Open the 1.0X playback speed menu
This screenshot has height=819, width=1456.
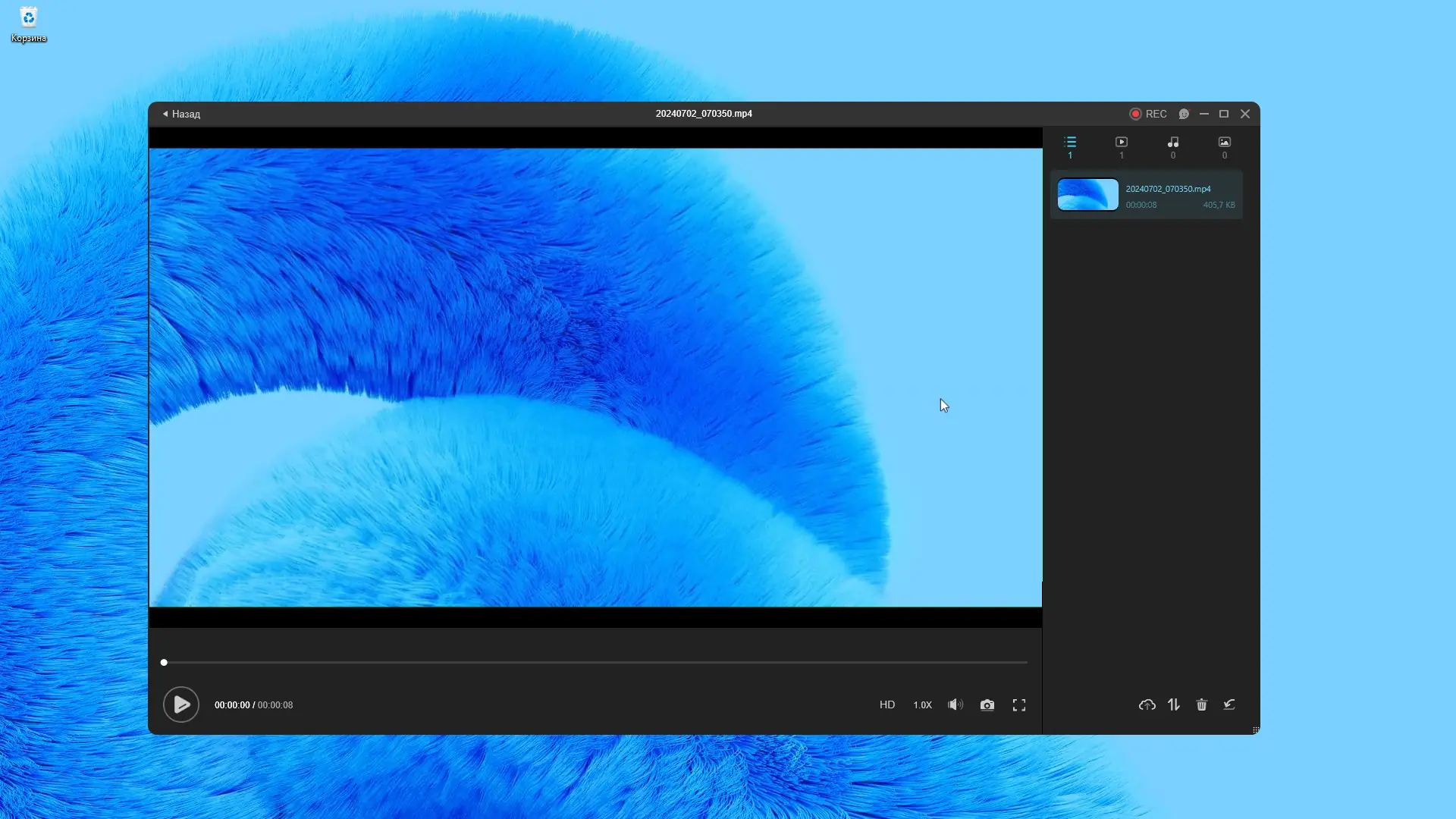click(922, 704)
